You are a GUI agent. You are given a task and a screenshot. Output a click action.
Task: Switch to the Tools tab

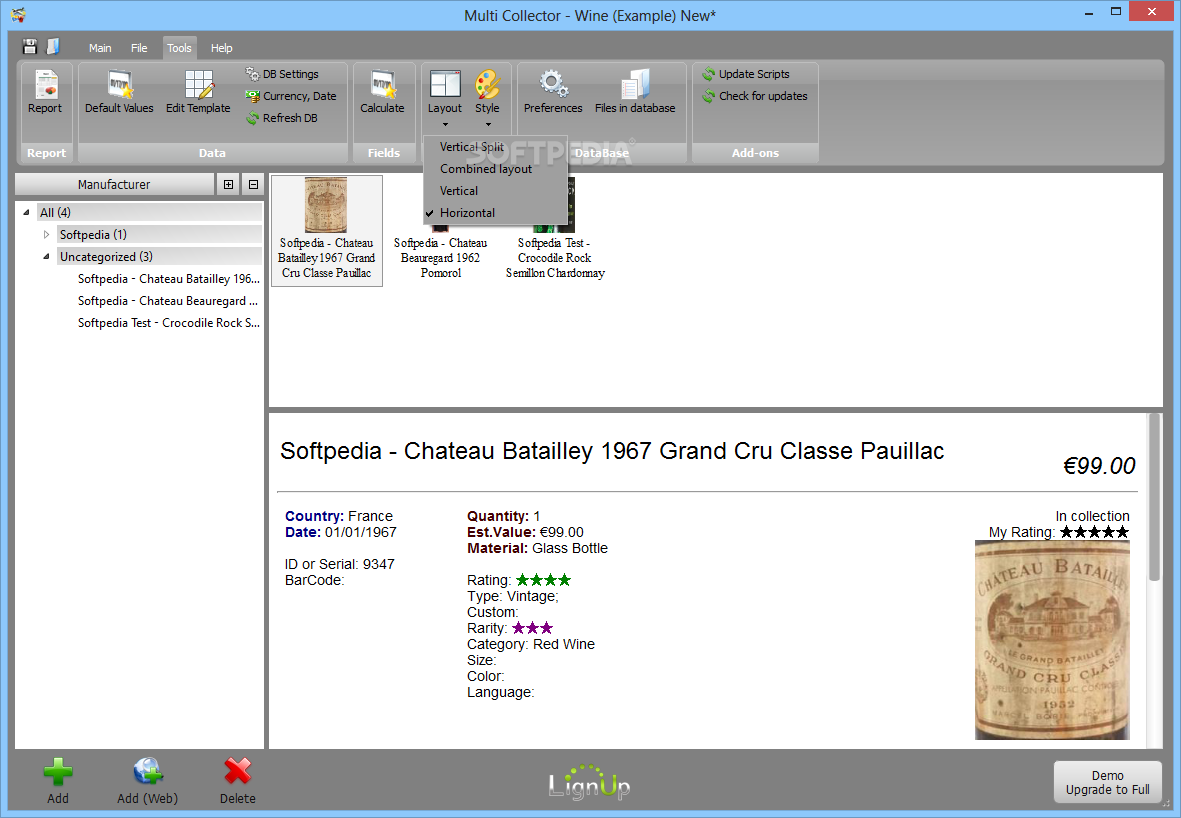(x=179, y=47)
